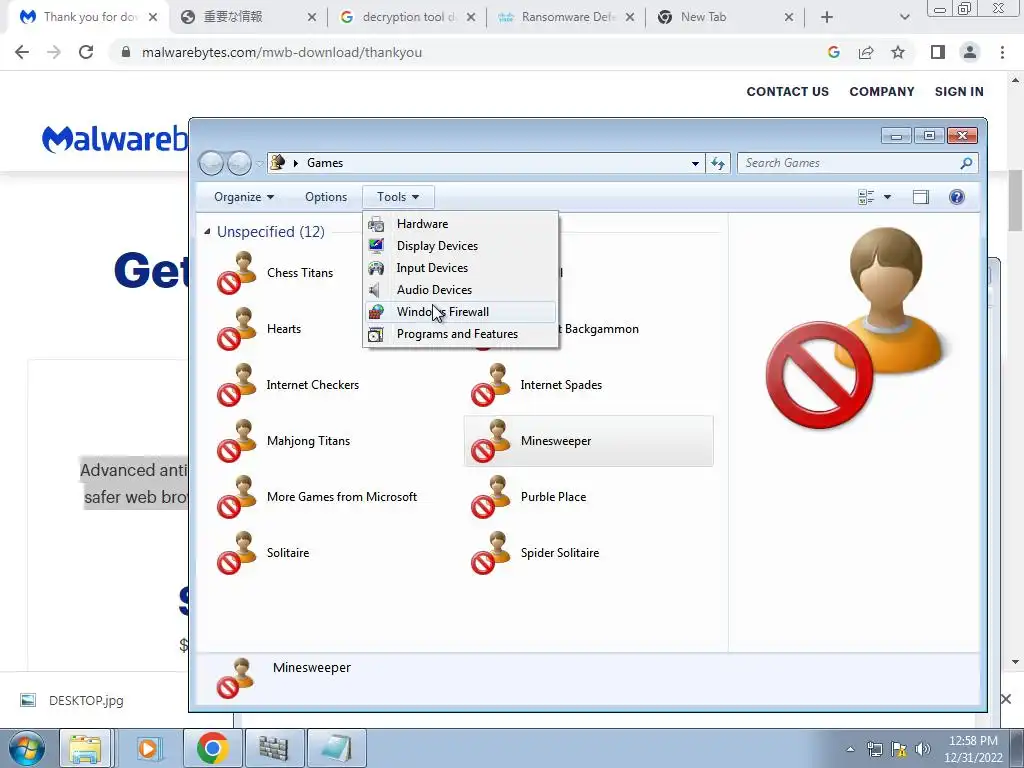Image resolution: width=1024 pixels, height=768 pixels.
Task: Open Windows Media Player taskbar icon
Action: click(149, 748)
